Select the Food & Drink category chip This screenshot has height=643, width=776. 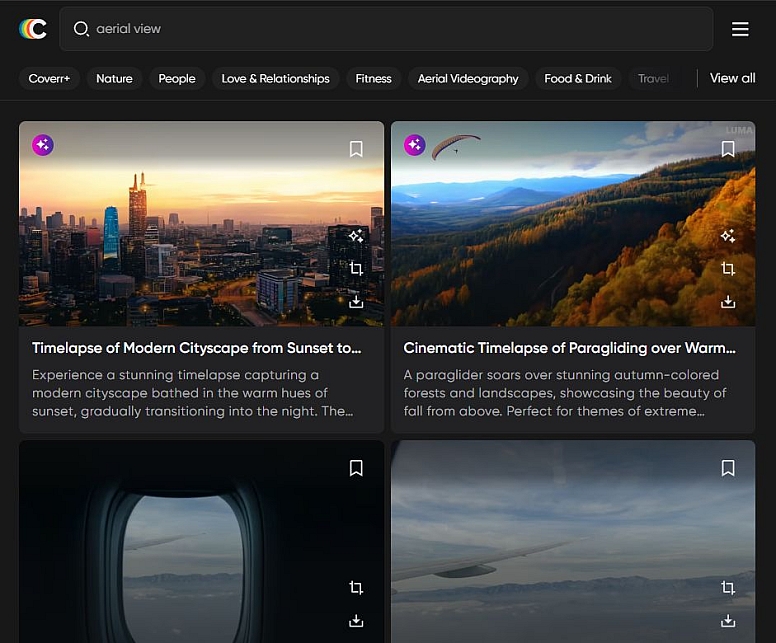pyautogui.click(x=578, y=78)
